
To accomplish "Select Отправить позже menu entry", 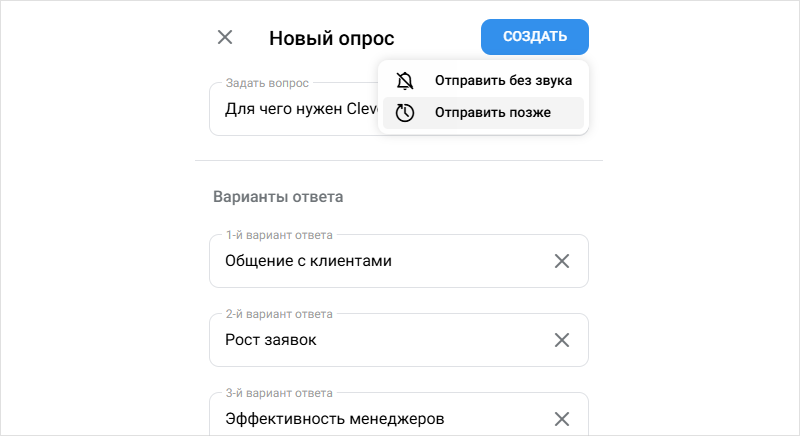I will coord(492,113).
